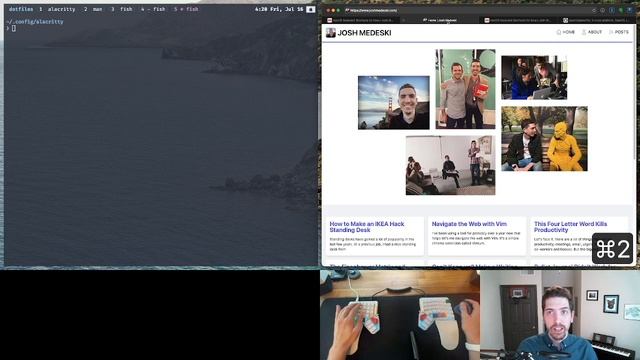Screen dimensions: 640x360
Task: Click the ~/.config/alacritty path in the terminal
Action: pyautogui.click(x=35, y=22)
